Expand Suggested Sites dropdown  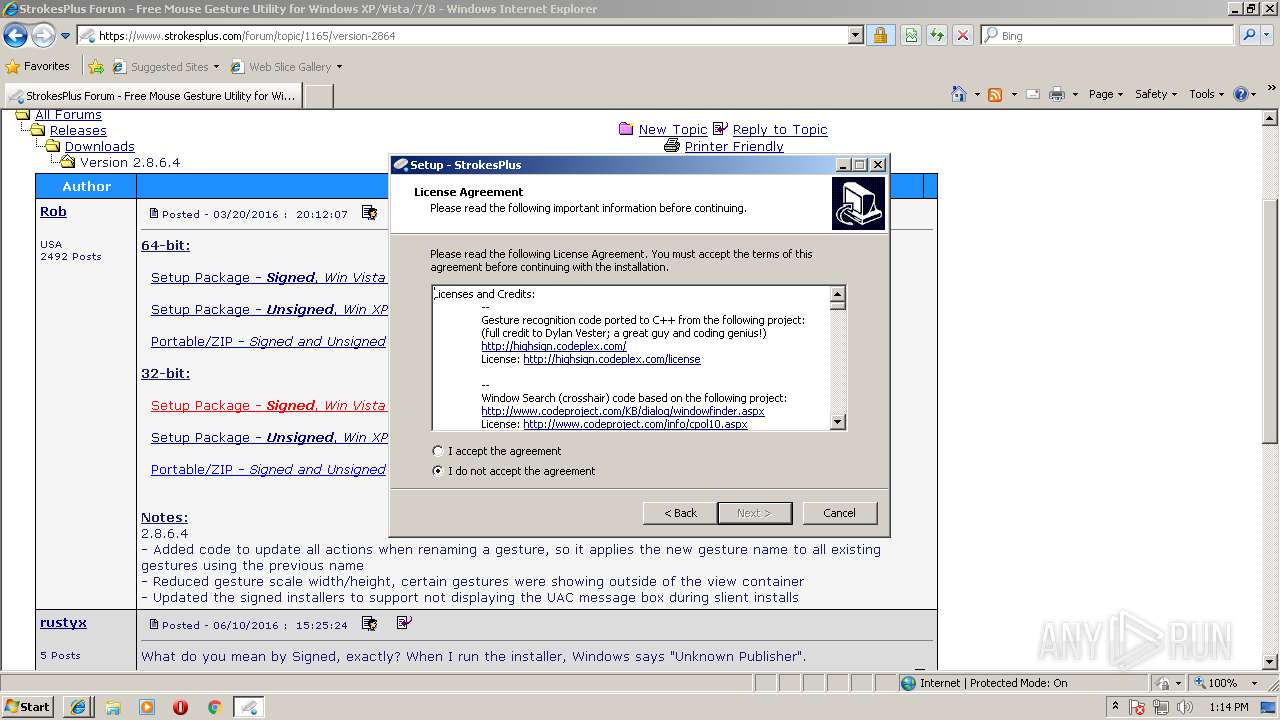point(216,67)
